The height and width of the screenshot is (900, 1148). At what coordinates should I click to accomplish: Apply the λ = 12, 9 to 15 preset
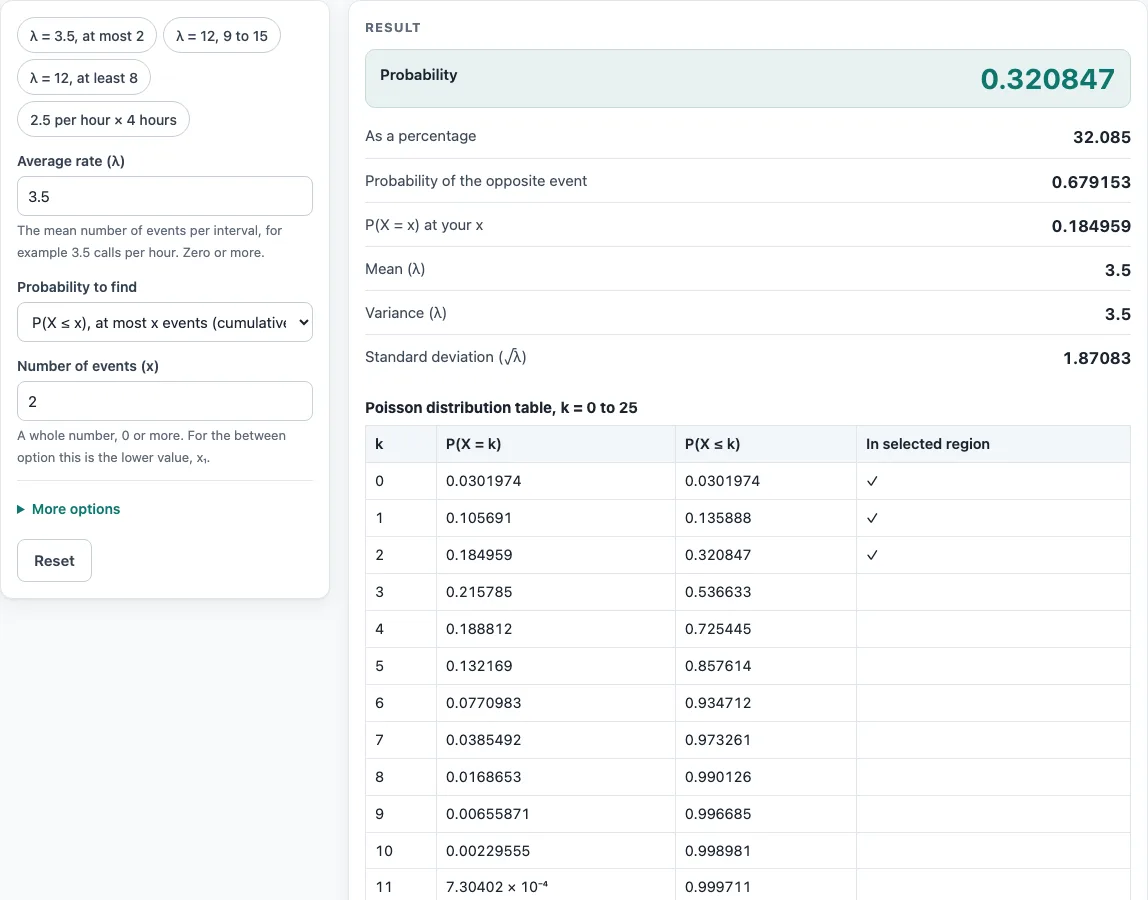pos(222,36)
